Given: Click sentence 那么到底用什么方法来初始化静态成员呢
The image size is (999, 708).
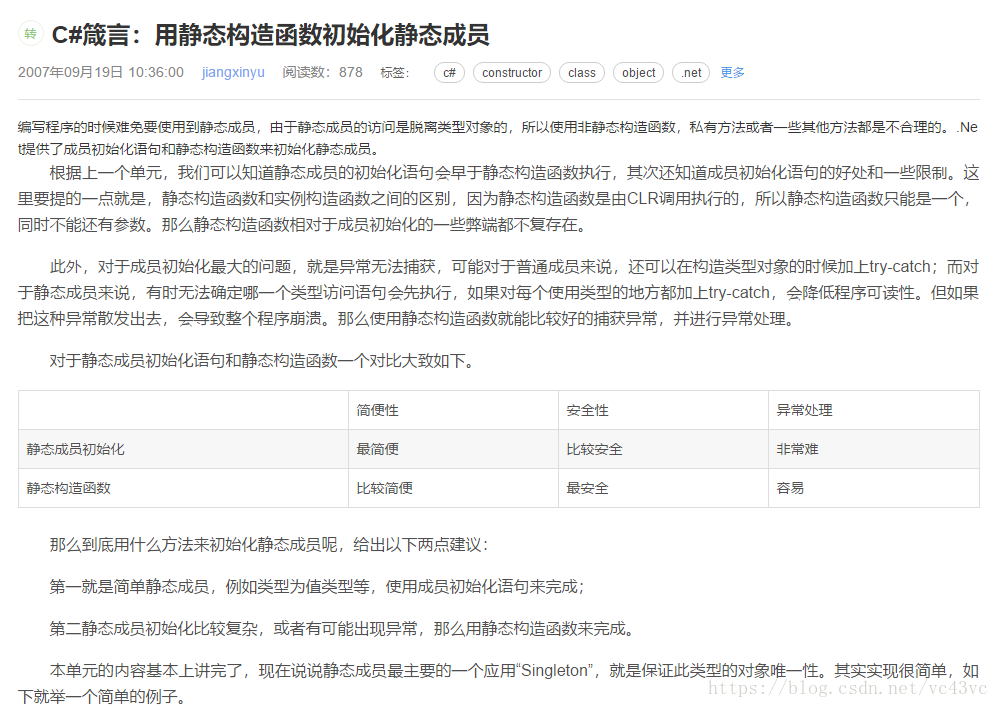Looking at the screenshot, I should coord(269,545).
